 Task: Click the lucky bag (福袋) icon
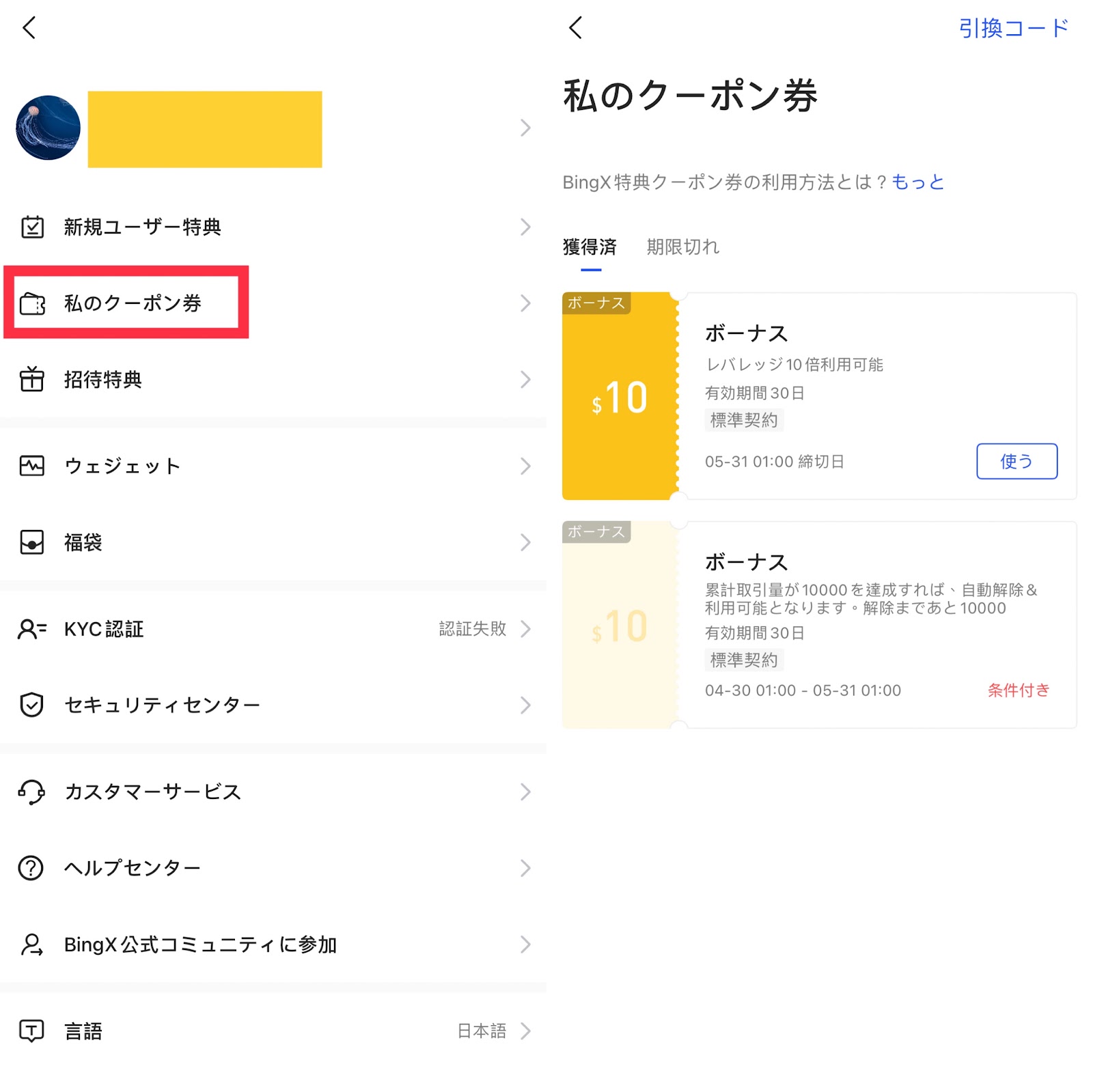tap(32, 542)
